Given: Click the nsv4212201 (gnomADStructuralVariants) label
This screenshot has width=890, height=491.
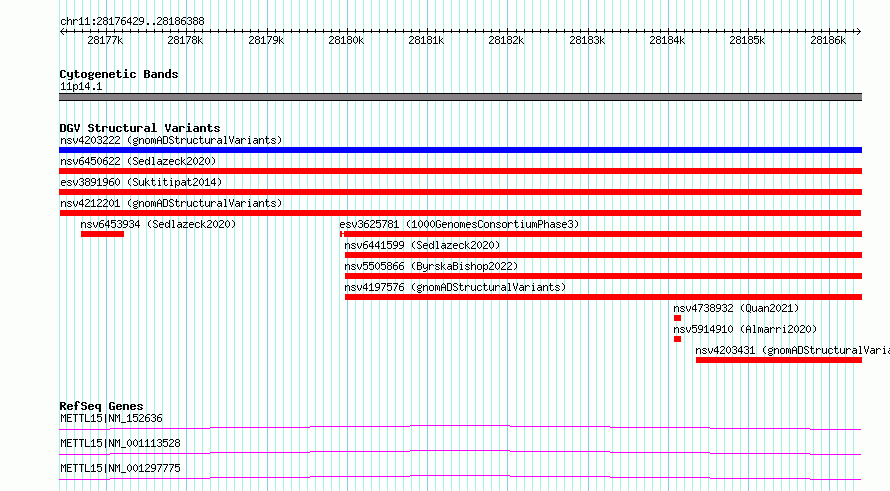Looking at the screenshot, I should pos(171,203).
